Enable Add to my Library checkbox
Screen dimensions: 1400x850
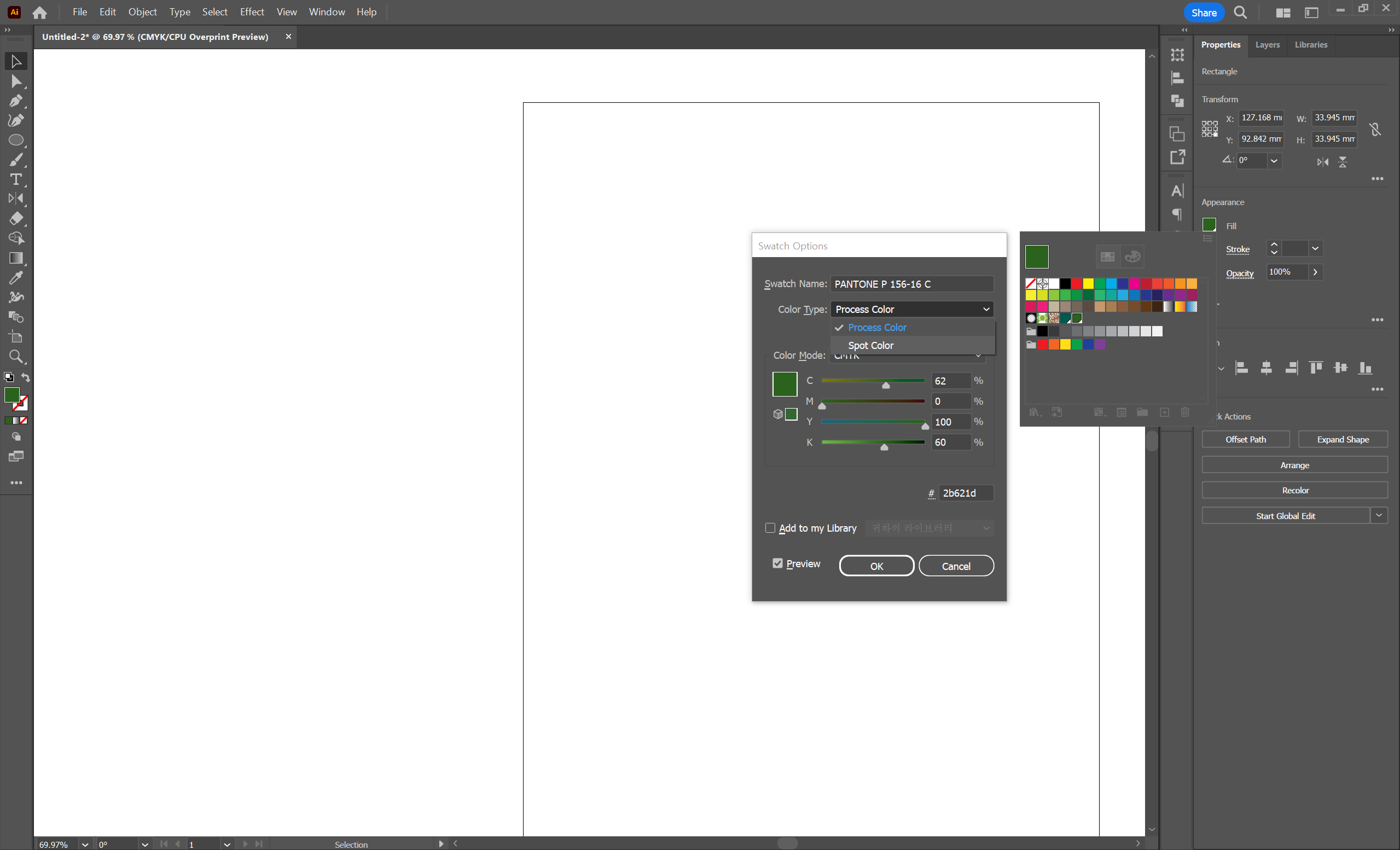(x=770, y=528)
